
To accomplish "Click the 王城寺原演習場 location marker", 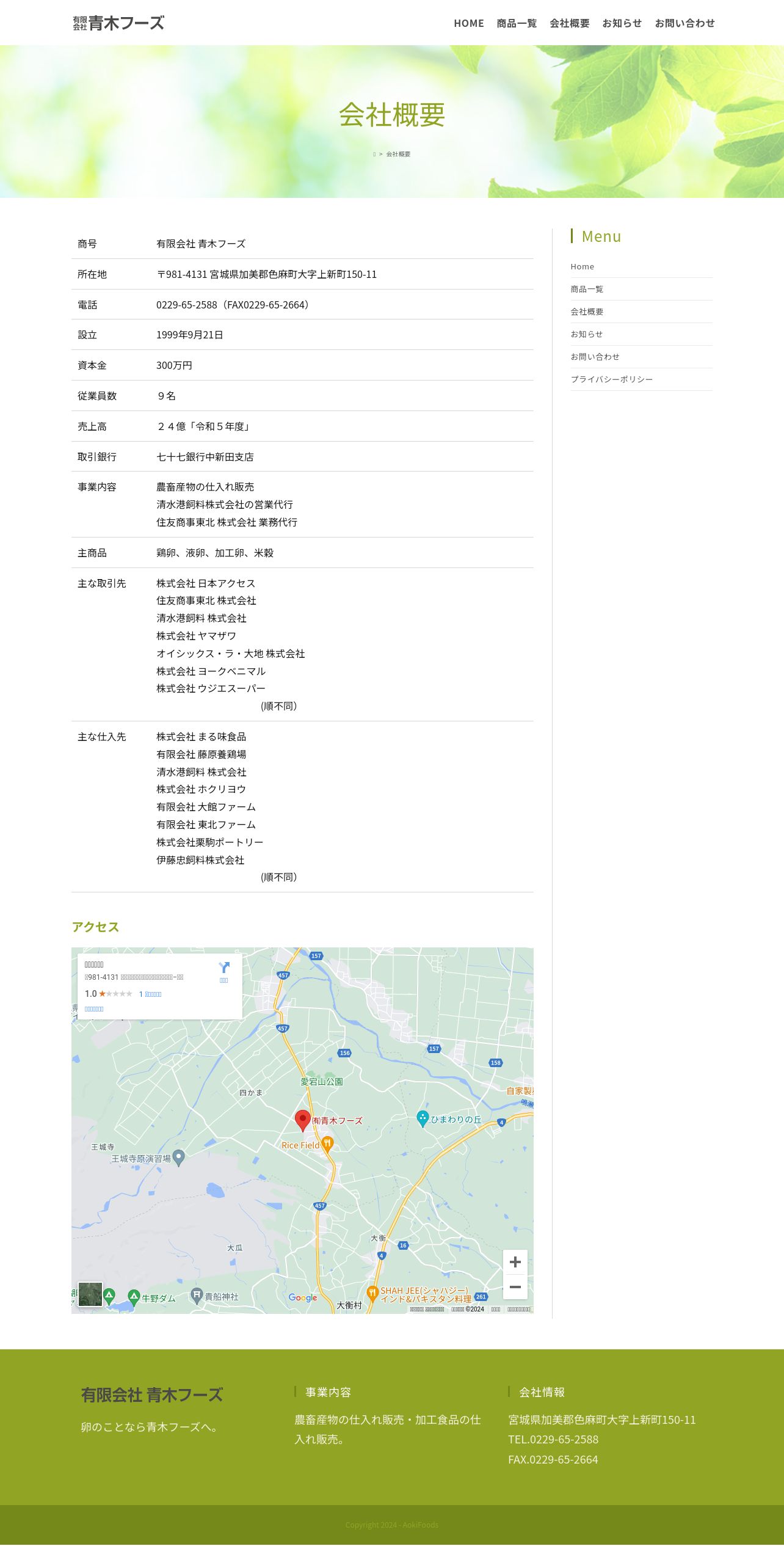I will pos(178,1158).
